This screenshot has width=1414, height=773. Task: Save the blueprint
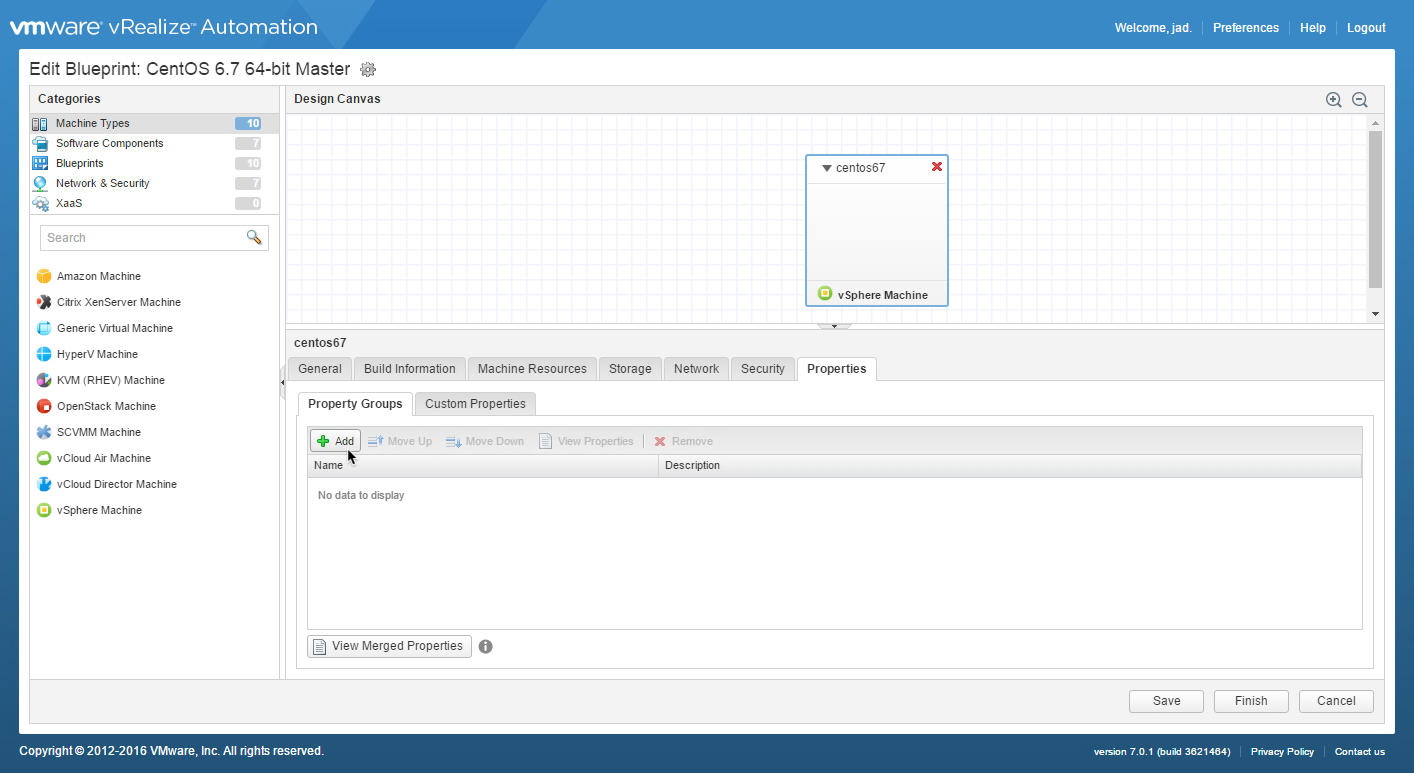(x=1166, y=701)
